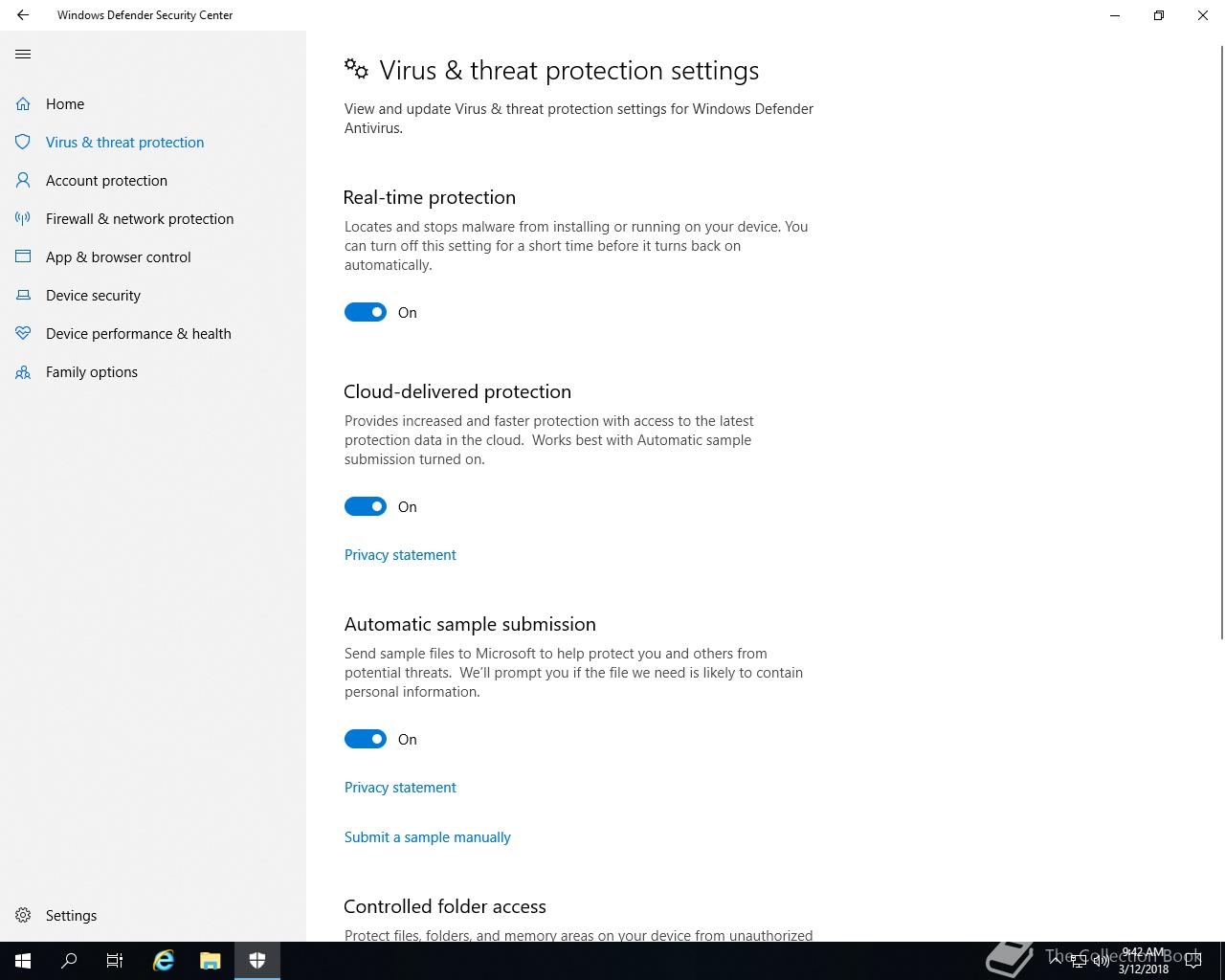Click the Settings gear icon in sidebar
The height and width of the screenshot is (980, 1225).
(23, 915)
